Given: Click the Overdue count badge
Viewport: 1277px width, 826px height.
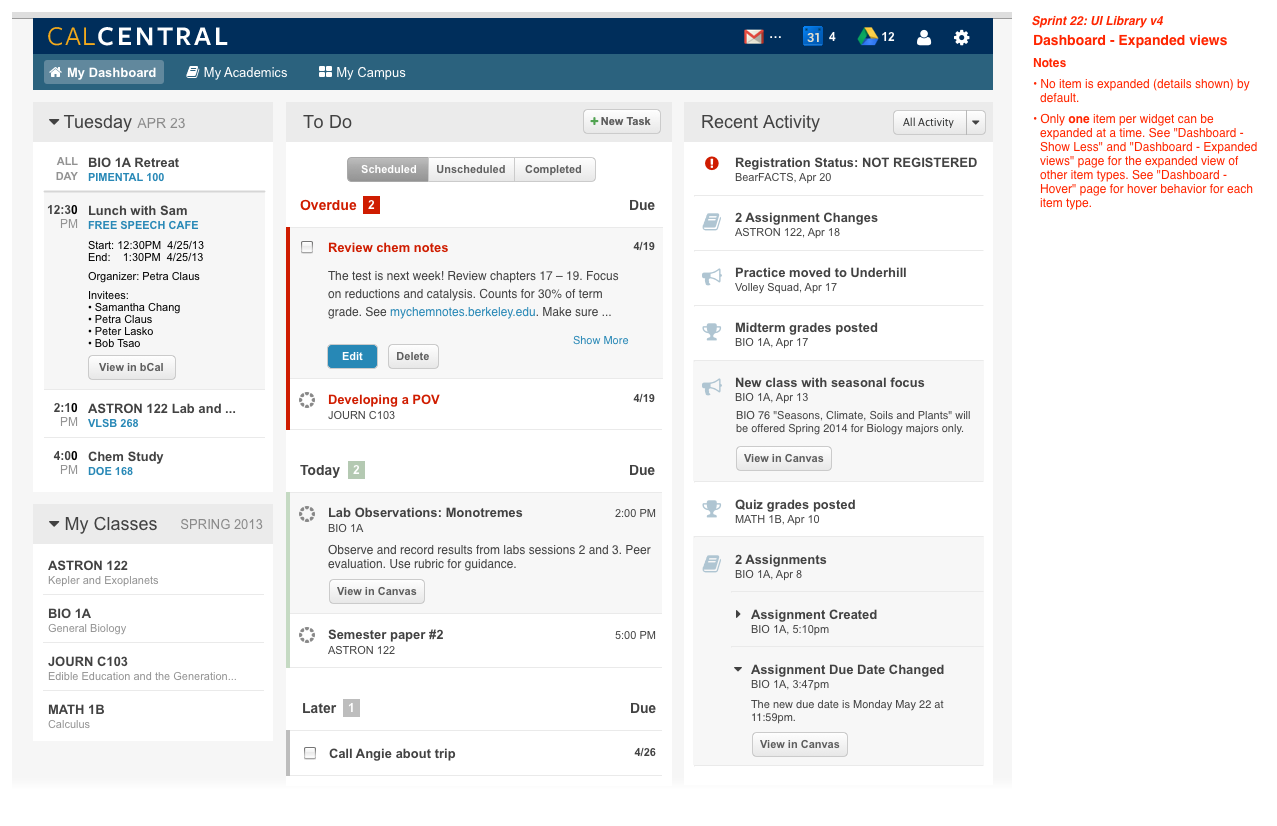Looking at the screenshot, I should [x=371, y=205].
